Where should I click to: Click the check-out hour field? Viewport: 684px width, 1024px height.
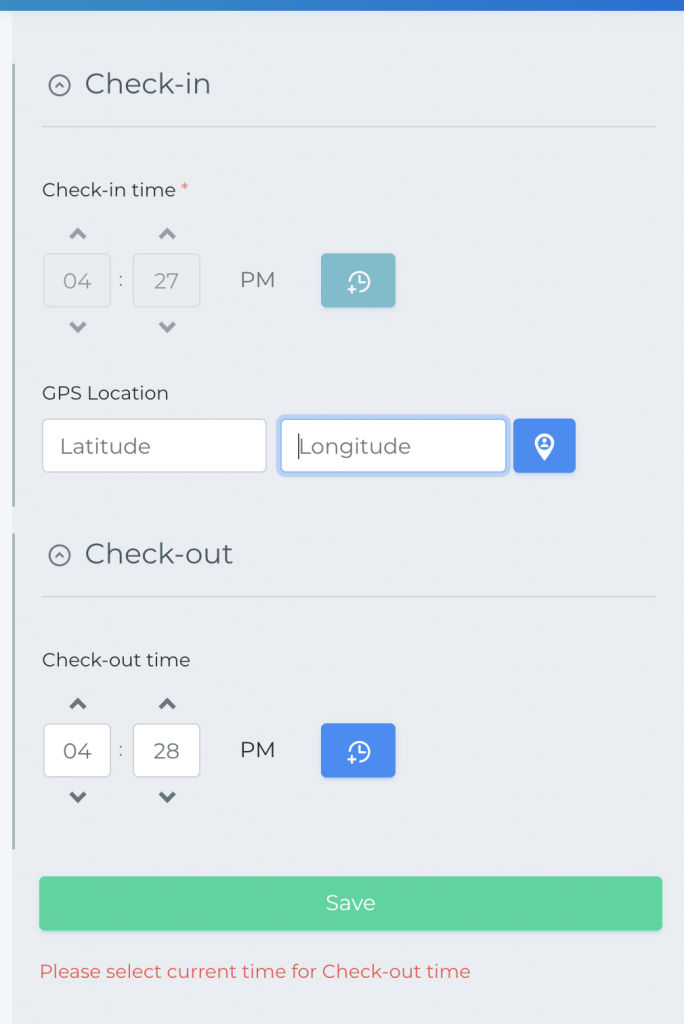(x=77, y=751)
